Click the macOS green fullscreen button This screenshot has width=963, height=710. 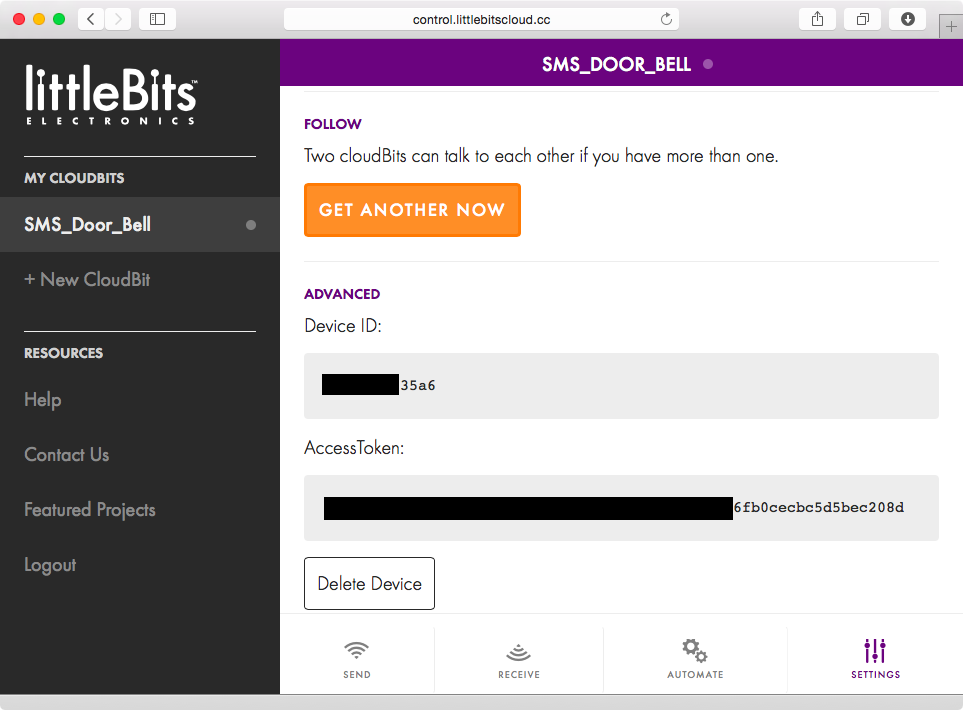(59, 19)
